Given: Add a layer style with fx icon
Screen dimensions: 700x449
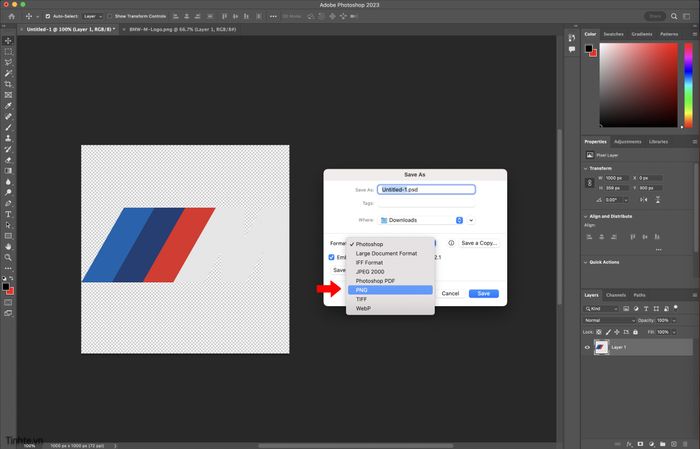Looking at the screenshot, I should [x=629, y=444].
